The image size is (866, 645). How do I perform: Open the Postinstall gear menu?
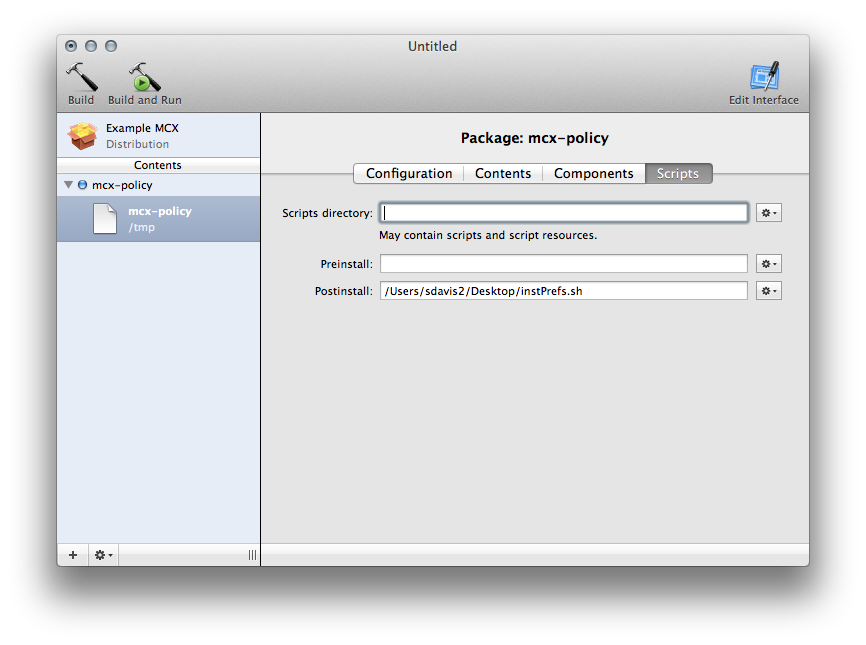[x=769, y=290]
